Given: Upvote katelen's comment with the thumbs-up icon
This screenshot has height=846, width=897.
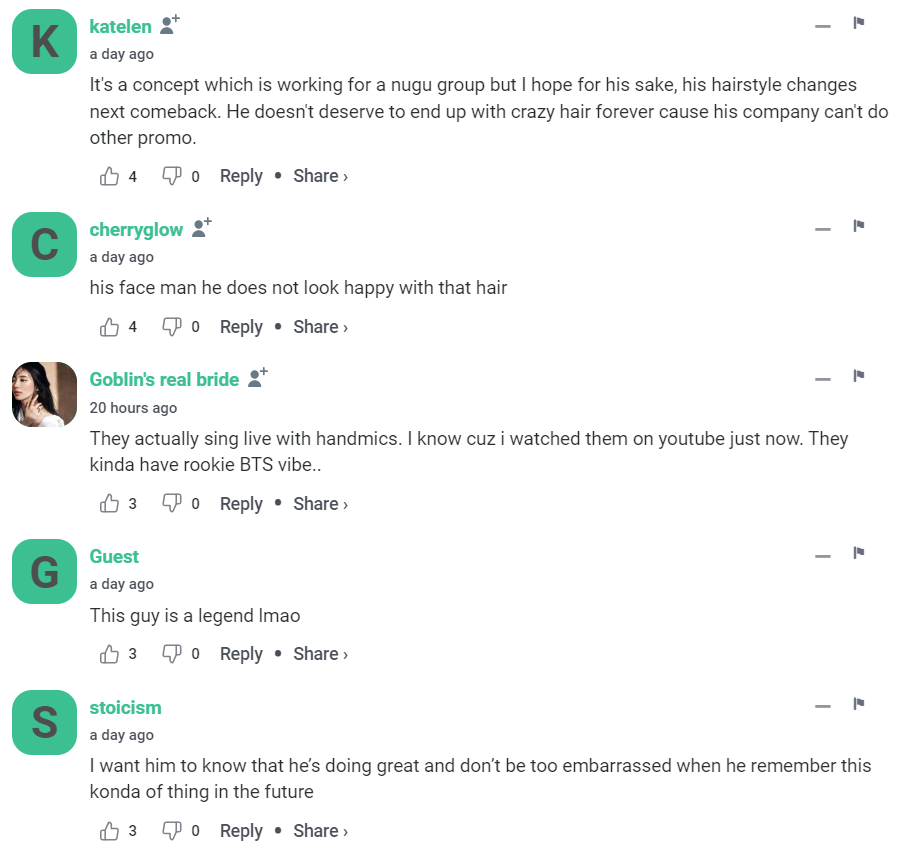Looking at the screenshot, I should pyautogui.click(x=110, y=177).
